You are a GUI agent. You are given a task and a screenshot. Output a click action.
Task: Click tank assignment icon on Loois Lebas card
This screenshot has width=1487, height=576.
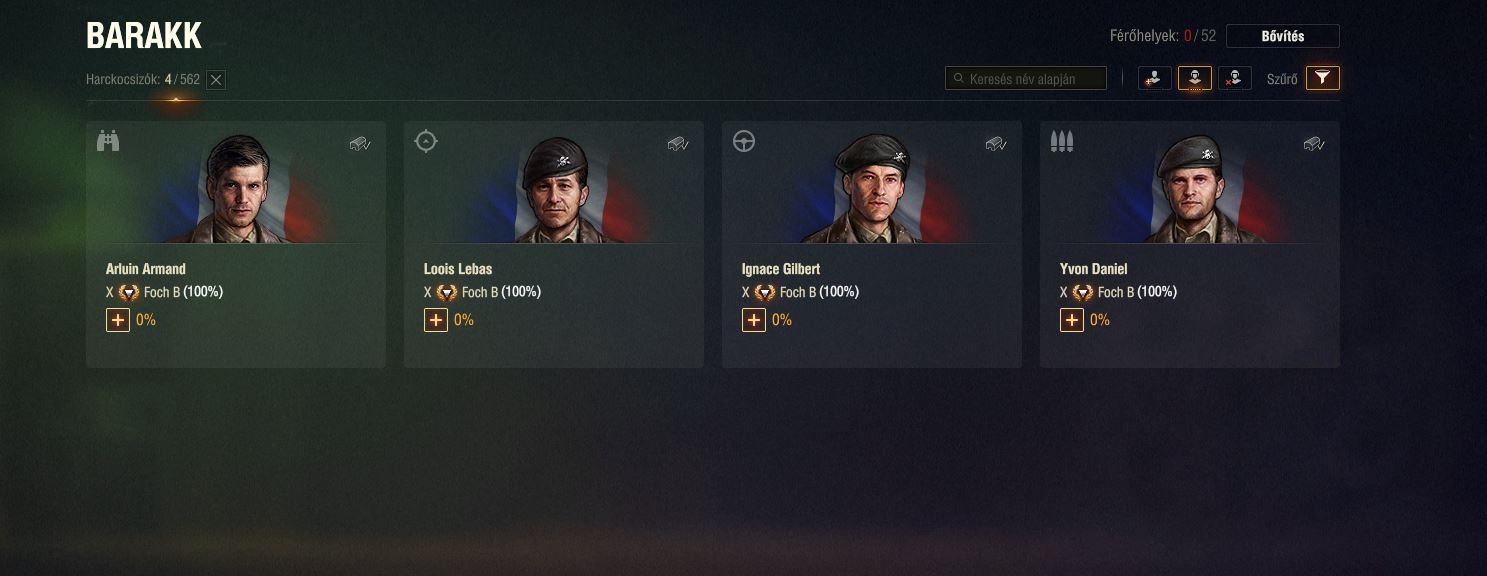(679, 144)
